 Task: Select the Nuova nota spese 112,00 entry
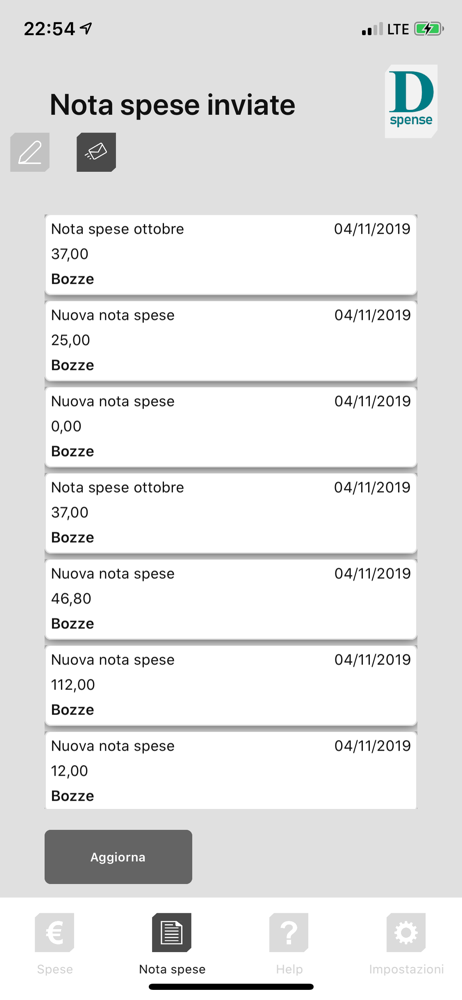tap(230, 685)
